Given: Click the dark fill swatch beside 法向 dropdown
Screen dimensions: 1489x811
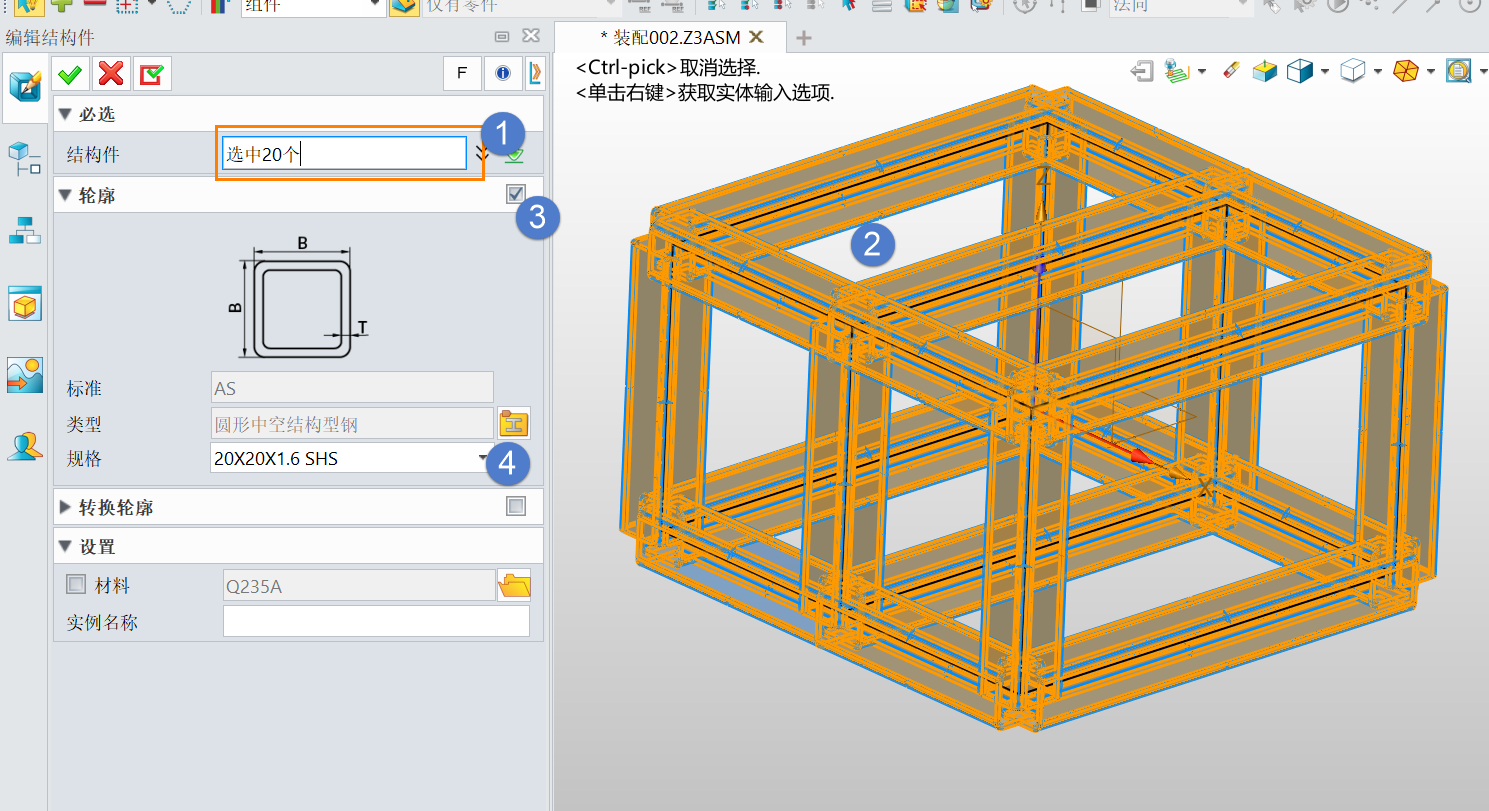Looking at the screenshot, I should 1091,5.
